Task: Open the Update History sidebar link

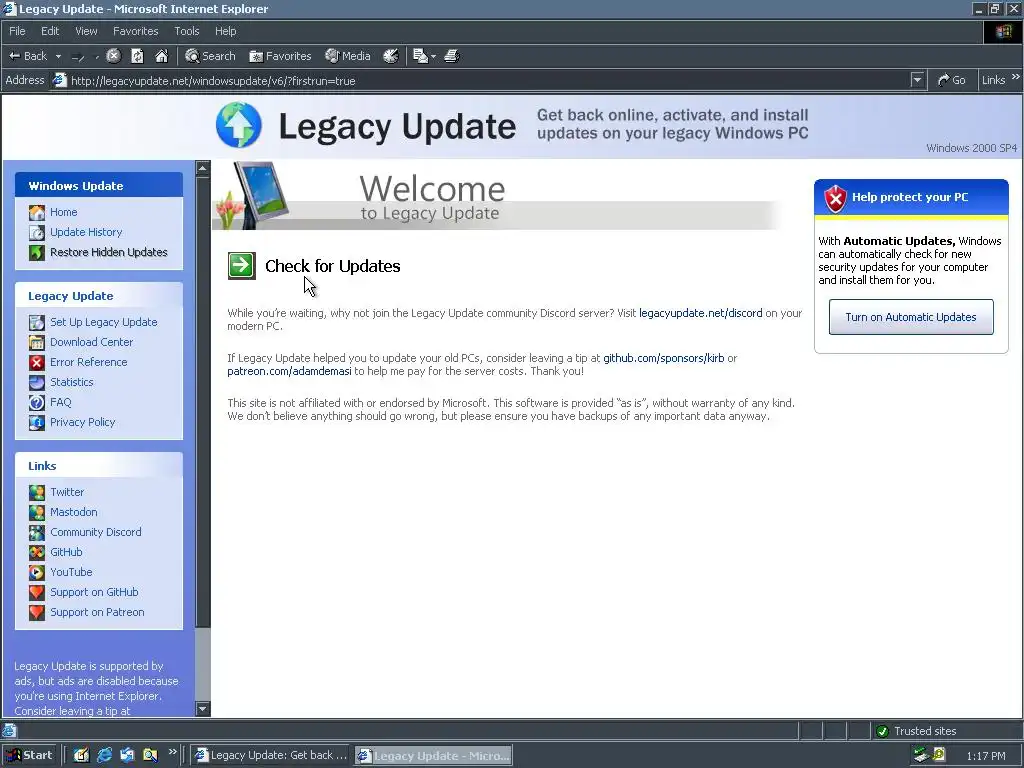Action: [x=86, y=232]
